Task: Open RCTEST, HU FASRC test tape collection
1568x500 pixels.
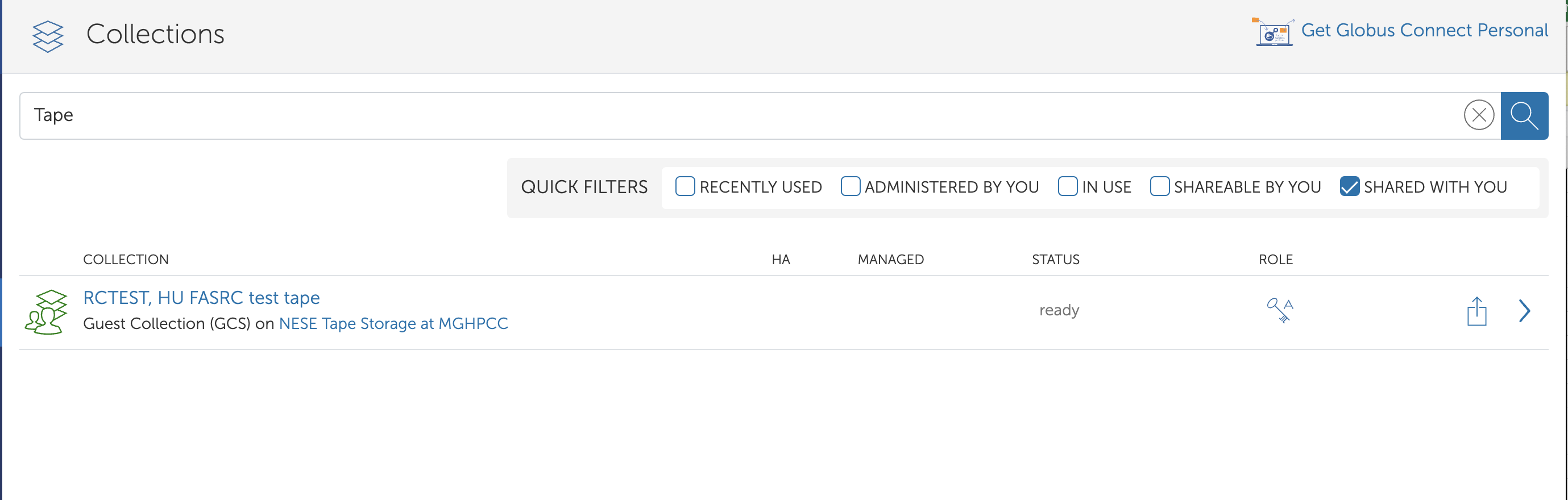Action: pos(201,298)
